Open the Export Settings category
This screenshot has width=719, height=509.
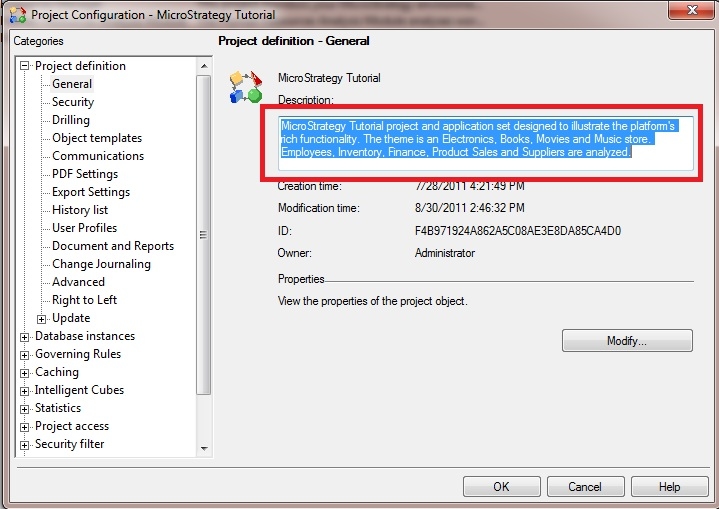[91, 192]
